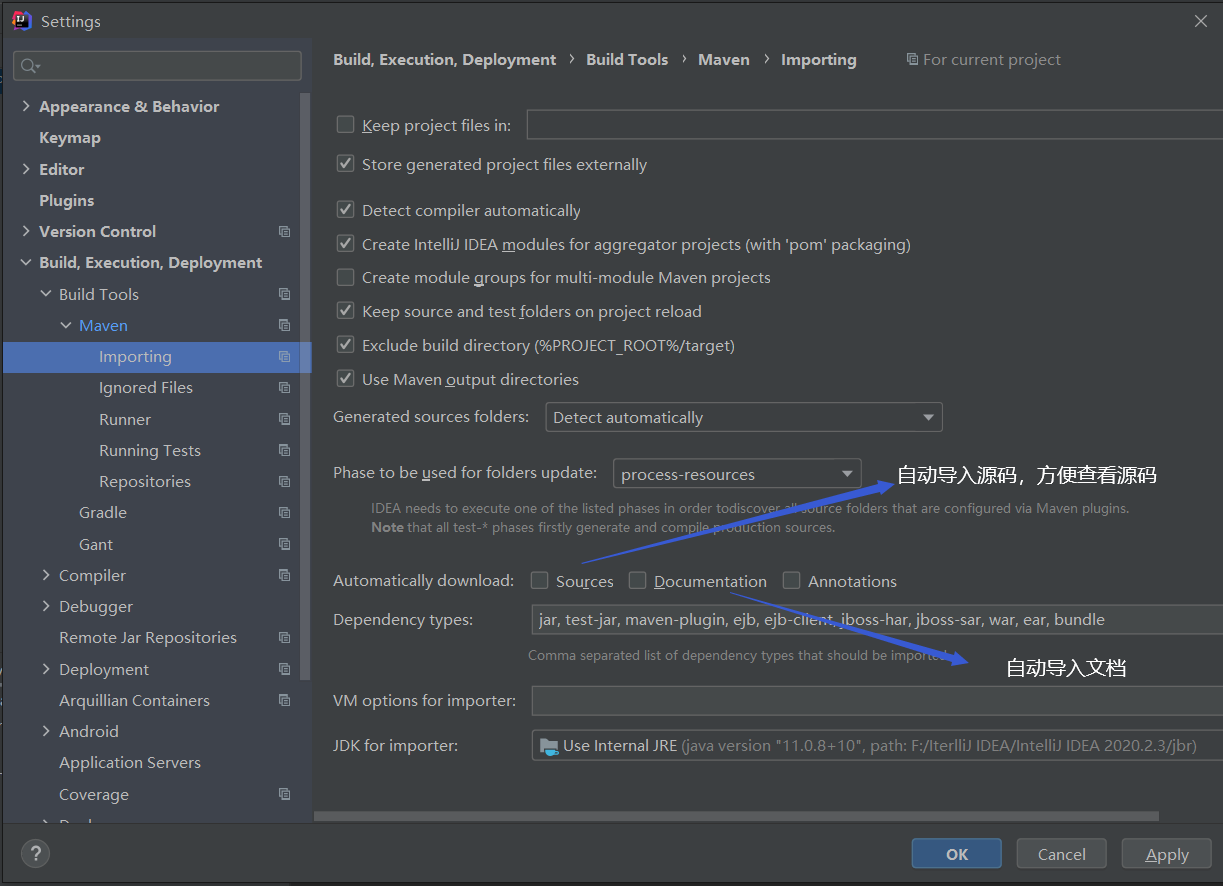This screenshot has height=886, width=1223.
Task: Select Runner under Maven settings
Action: pyautogui.click(x=125, y=420)
